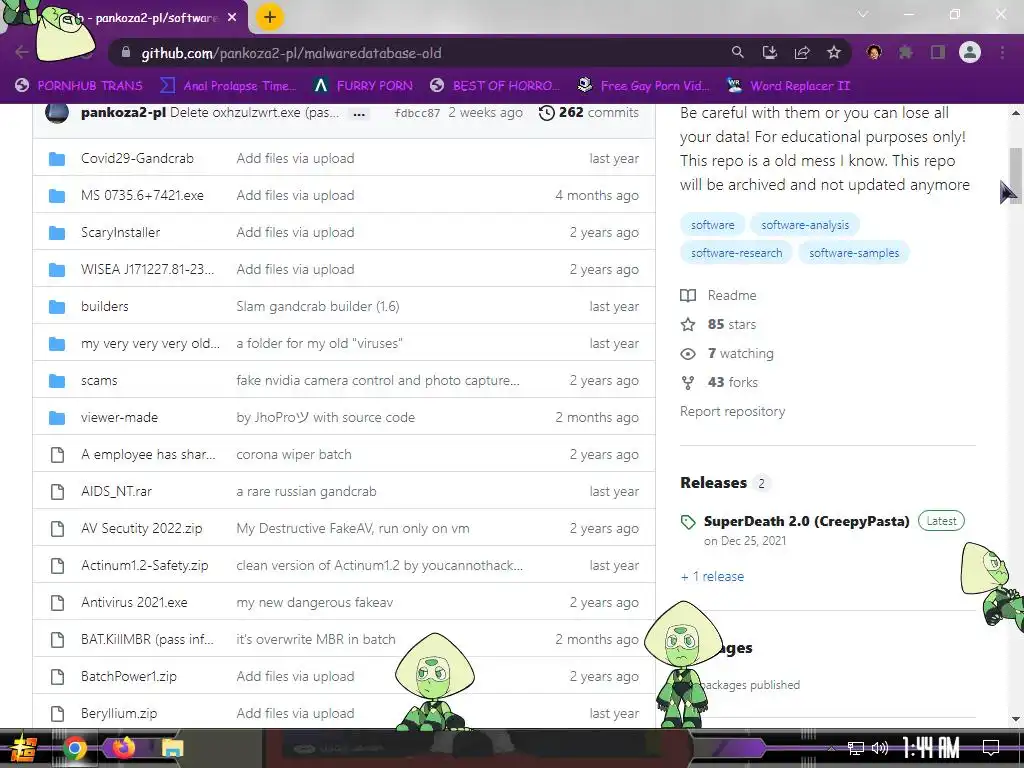This screenshot has height=768, width=1024.
Task: Open a new browser tab with the plus button
Action: pos(270,17)
